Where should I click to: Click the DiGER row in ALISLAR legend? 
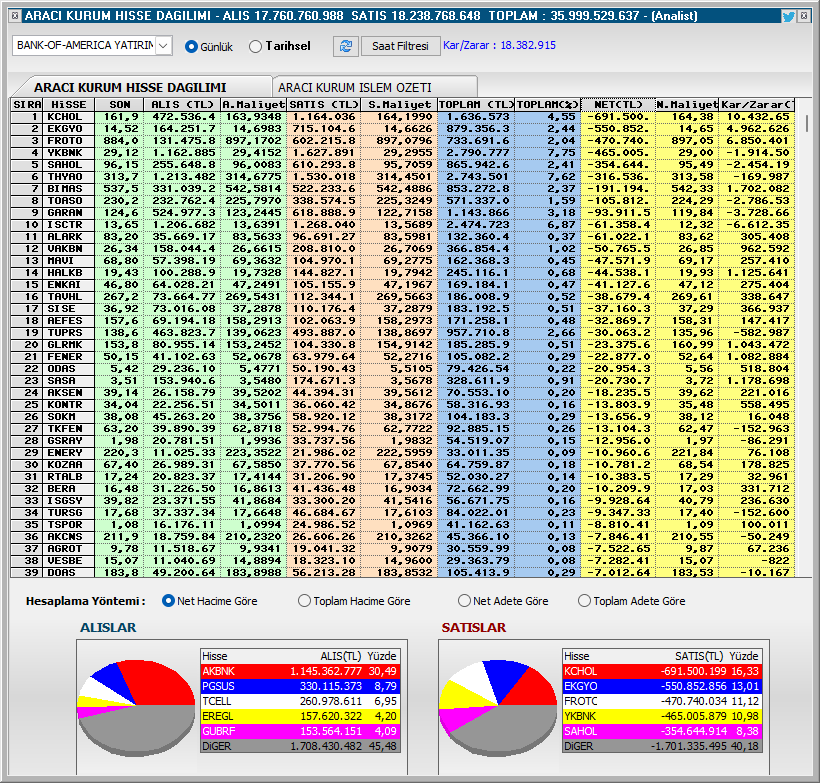pyautogui.click(x=300, y=746)
